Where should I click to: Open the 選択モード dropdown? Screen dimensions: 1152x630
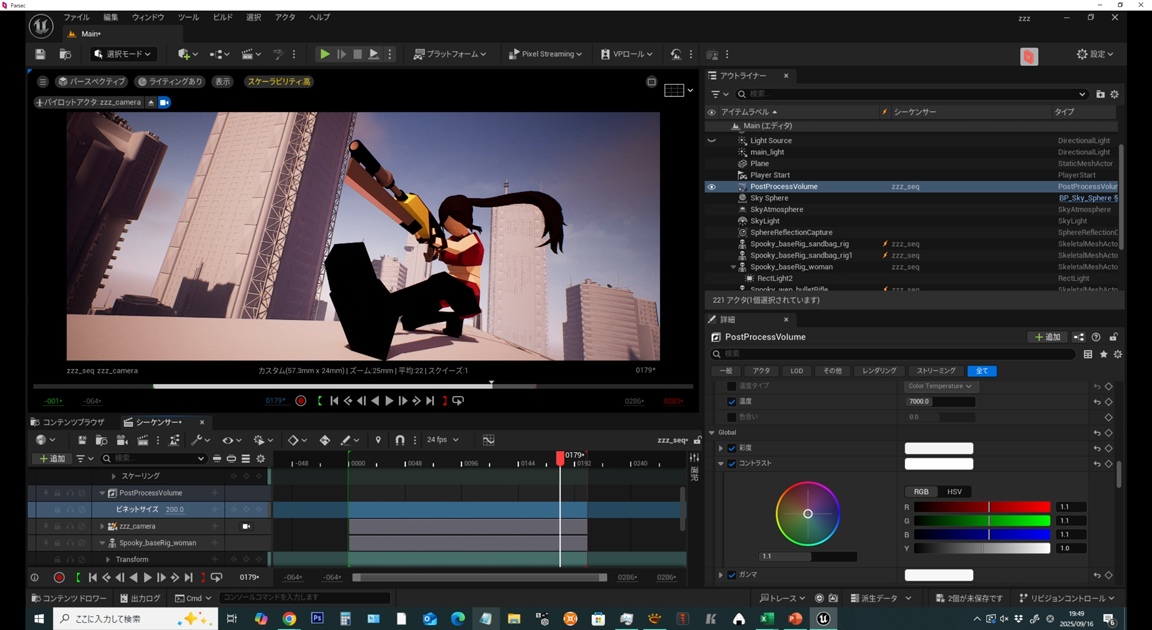[x=123, y=54]
